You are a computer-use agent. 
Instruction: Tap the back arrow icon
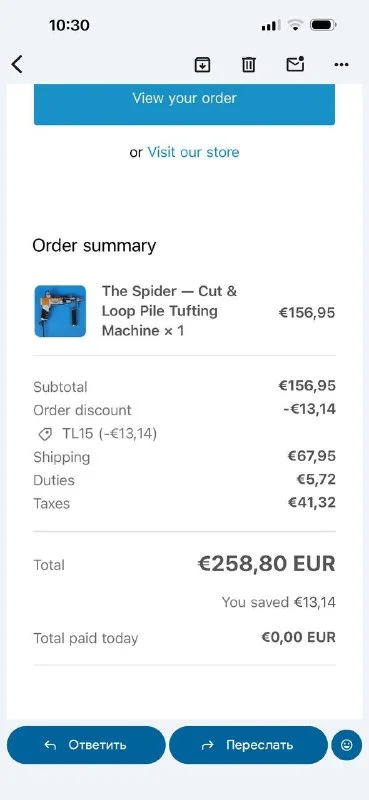(17, 65)
